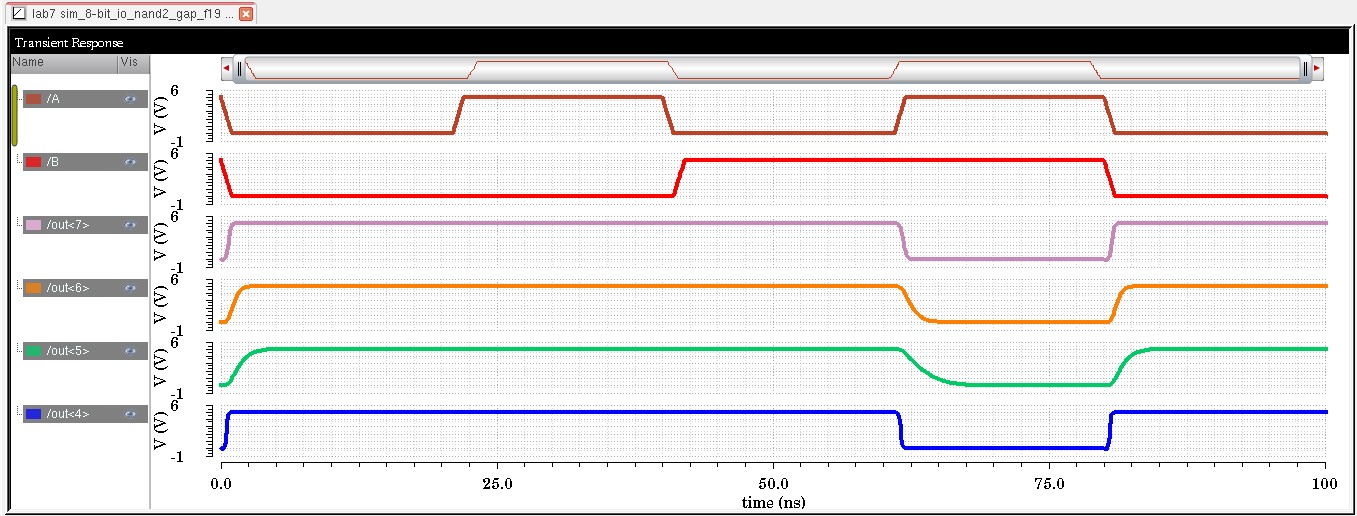Select the /A signal name
The height and width of the screenshot is (516, 1357).
[x=52, y=99]
